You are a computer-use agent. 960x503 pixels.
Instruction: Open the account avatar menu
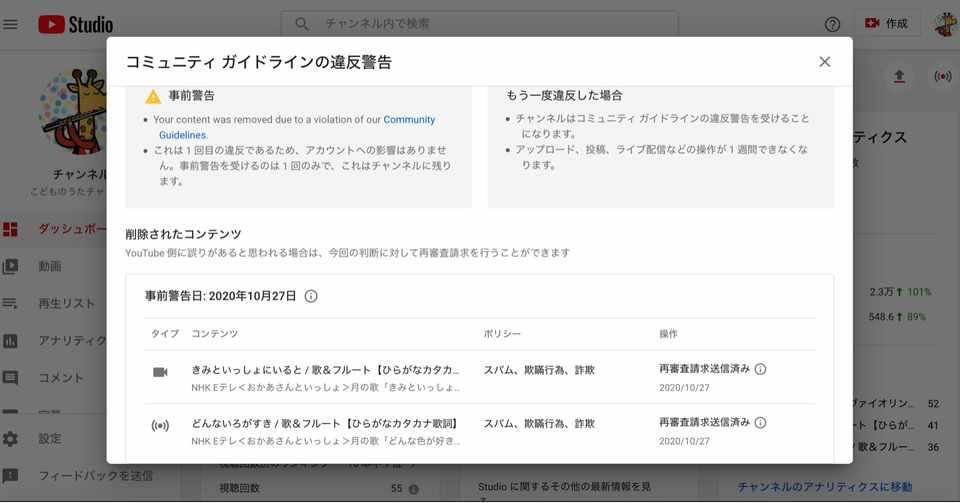coord(947,24)
